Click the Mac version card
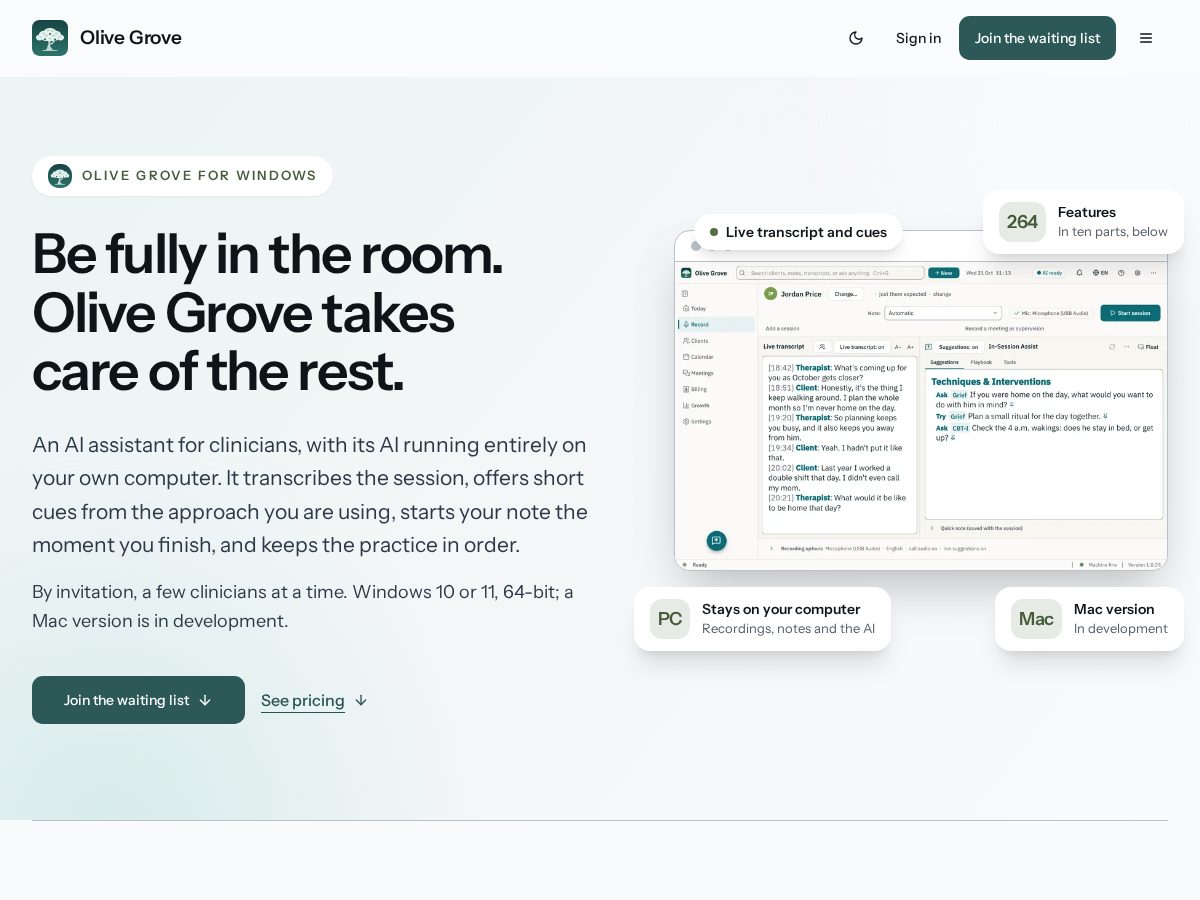 (x=1089, y=619)
